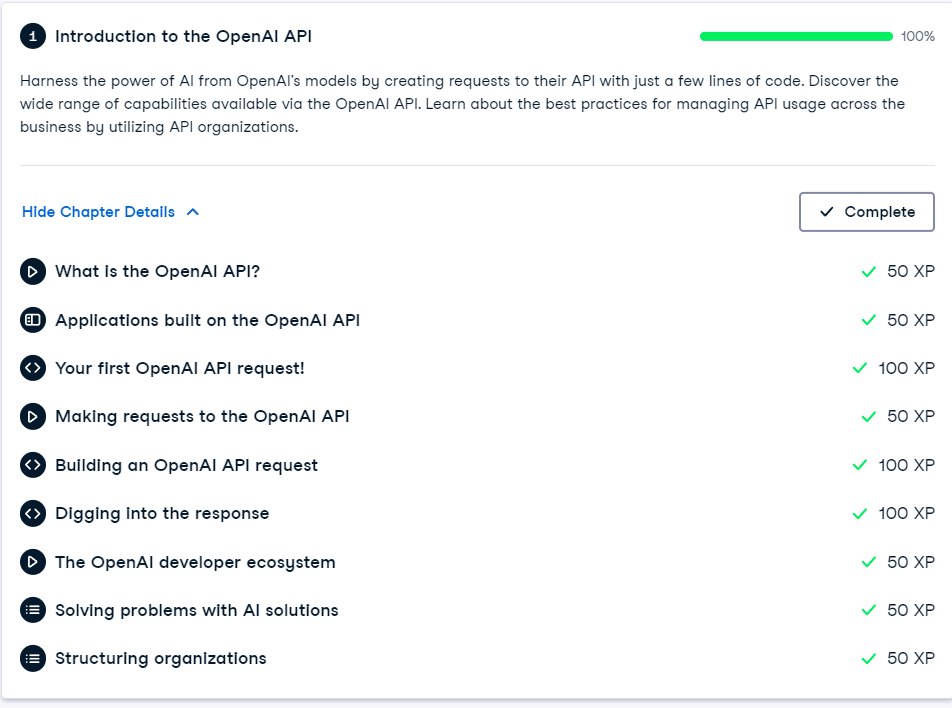Open Building an OpenAI API request exercise
Screen dimensions: 952x708
coord(186,465)
